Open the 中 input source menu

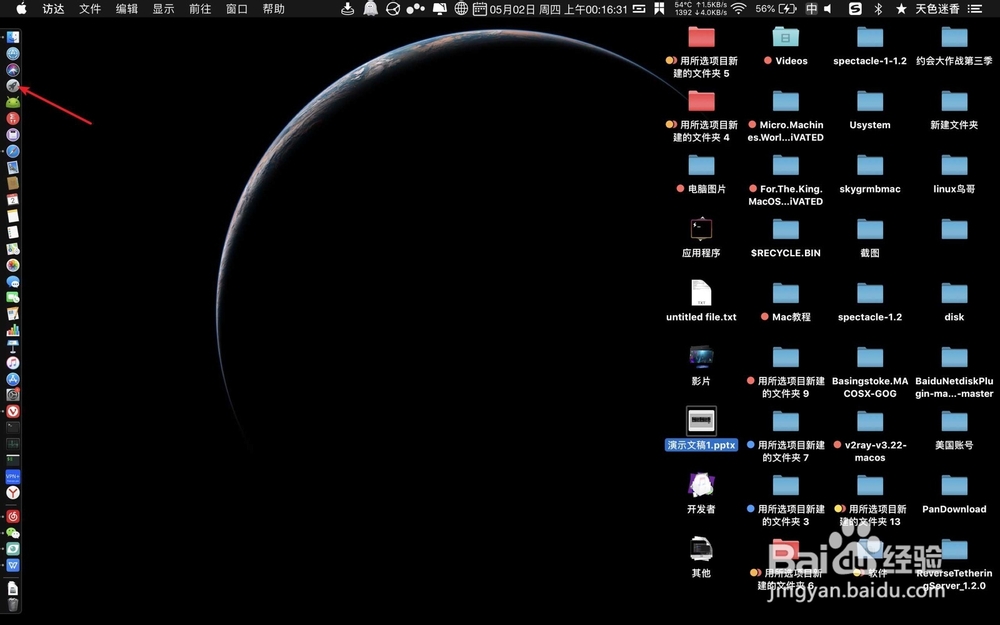coord(812,9)
